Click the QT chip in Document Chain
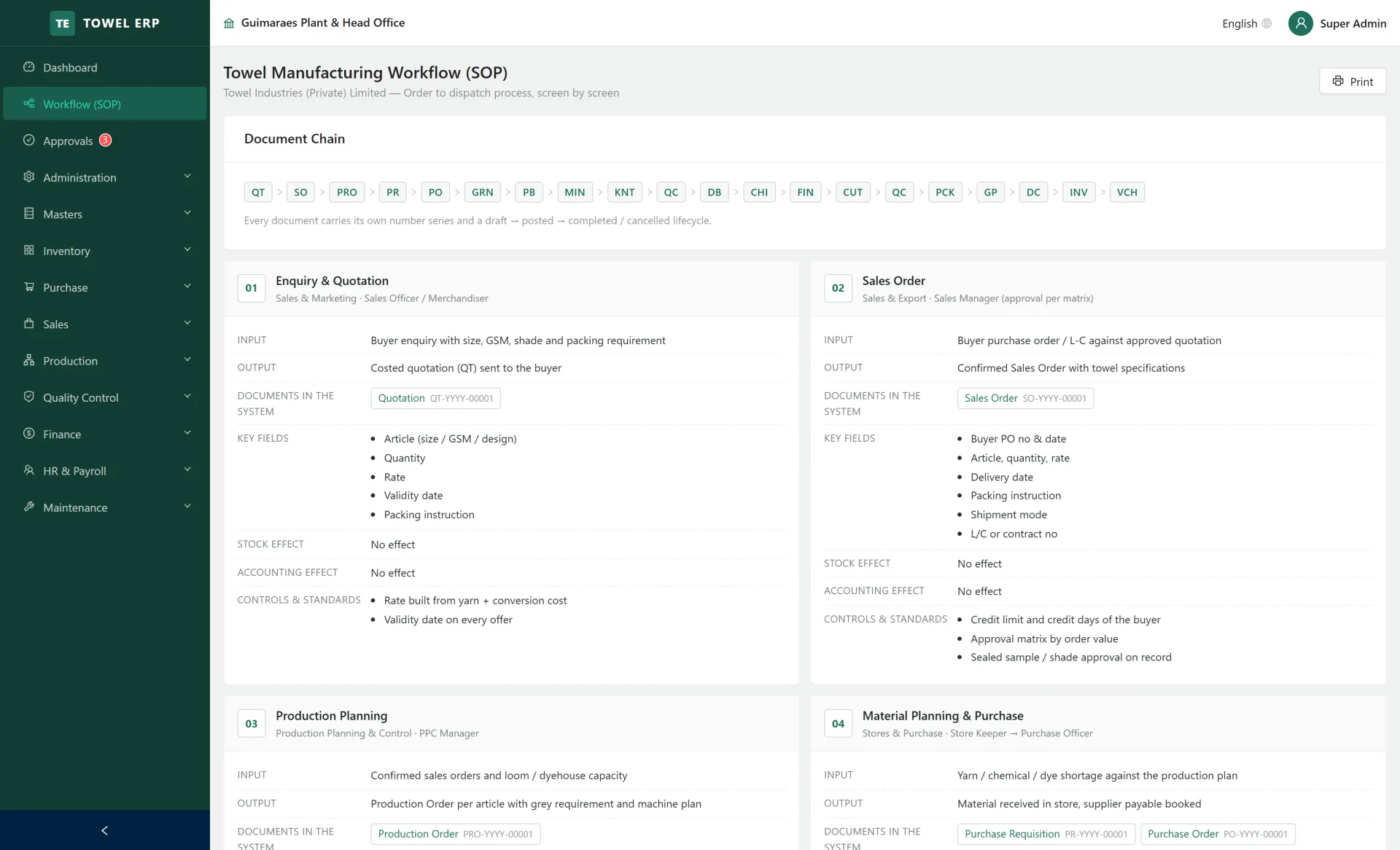The height and width of the screenshot is (850, 1400). 258,192
